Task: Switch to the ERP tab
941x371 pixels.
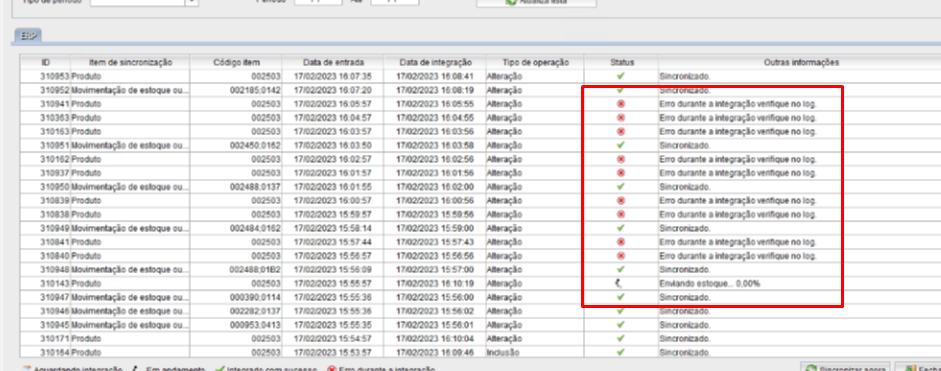Action: point(26,36)
